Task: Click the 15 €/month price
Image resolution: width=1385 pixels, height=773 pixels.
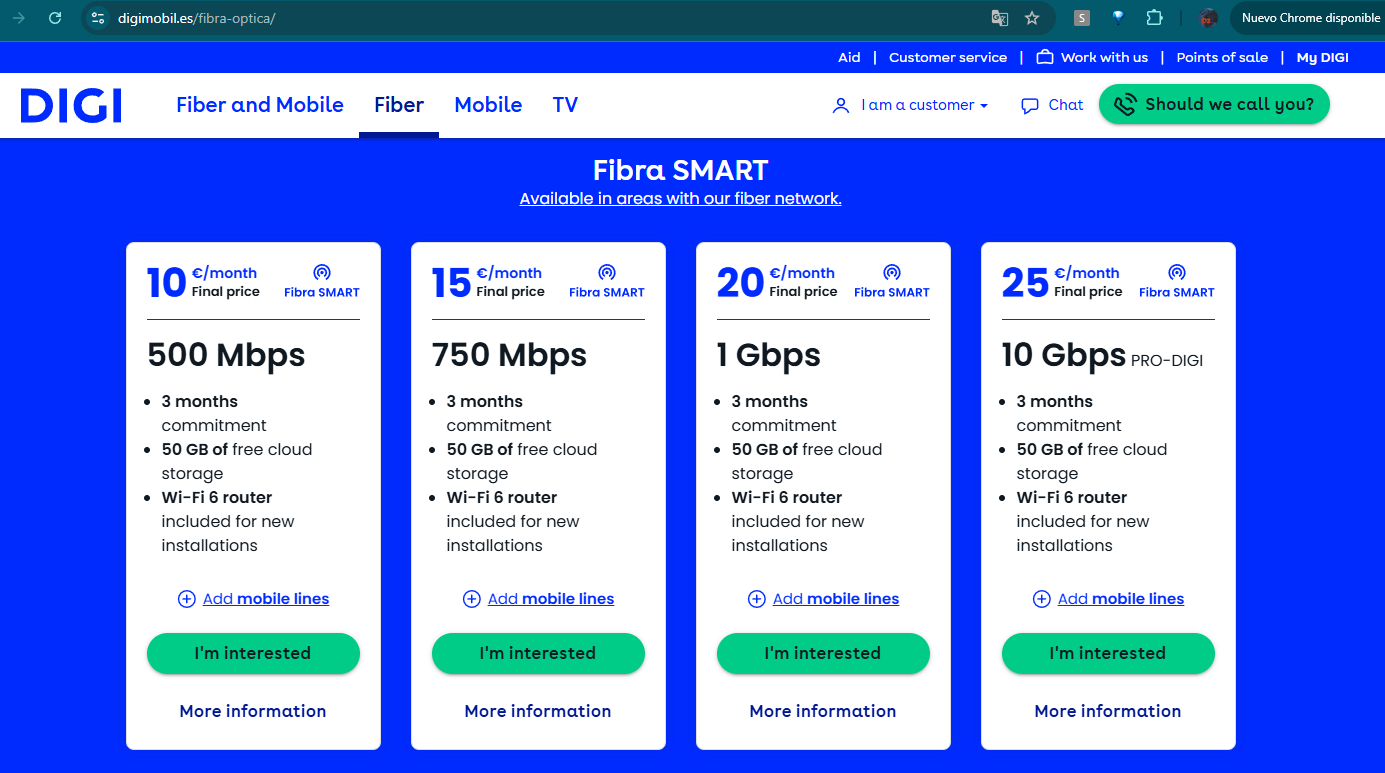Action: tap(488, 282)
